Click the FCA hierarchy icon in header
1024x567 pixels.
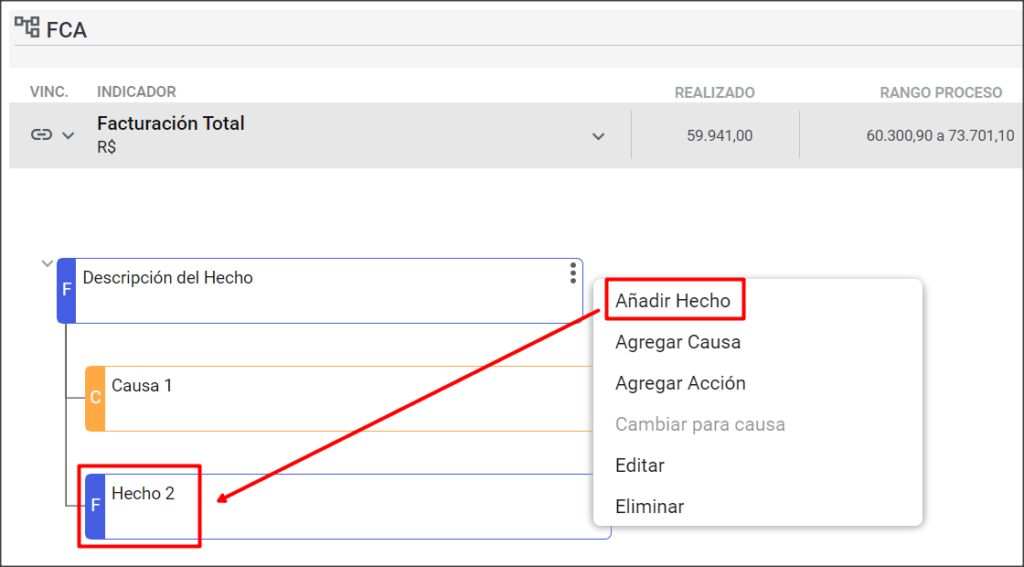pos(27,27)
